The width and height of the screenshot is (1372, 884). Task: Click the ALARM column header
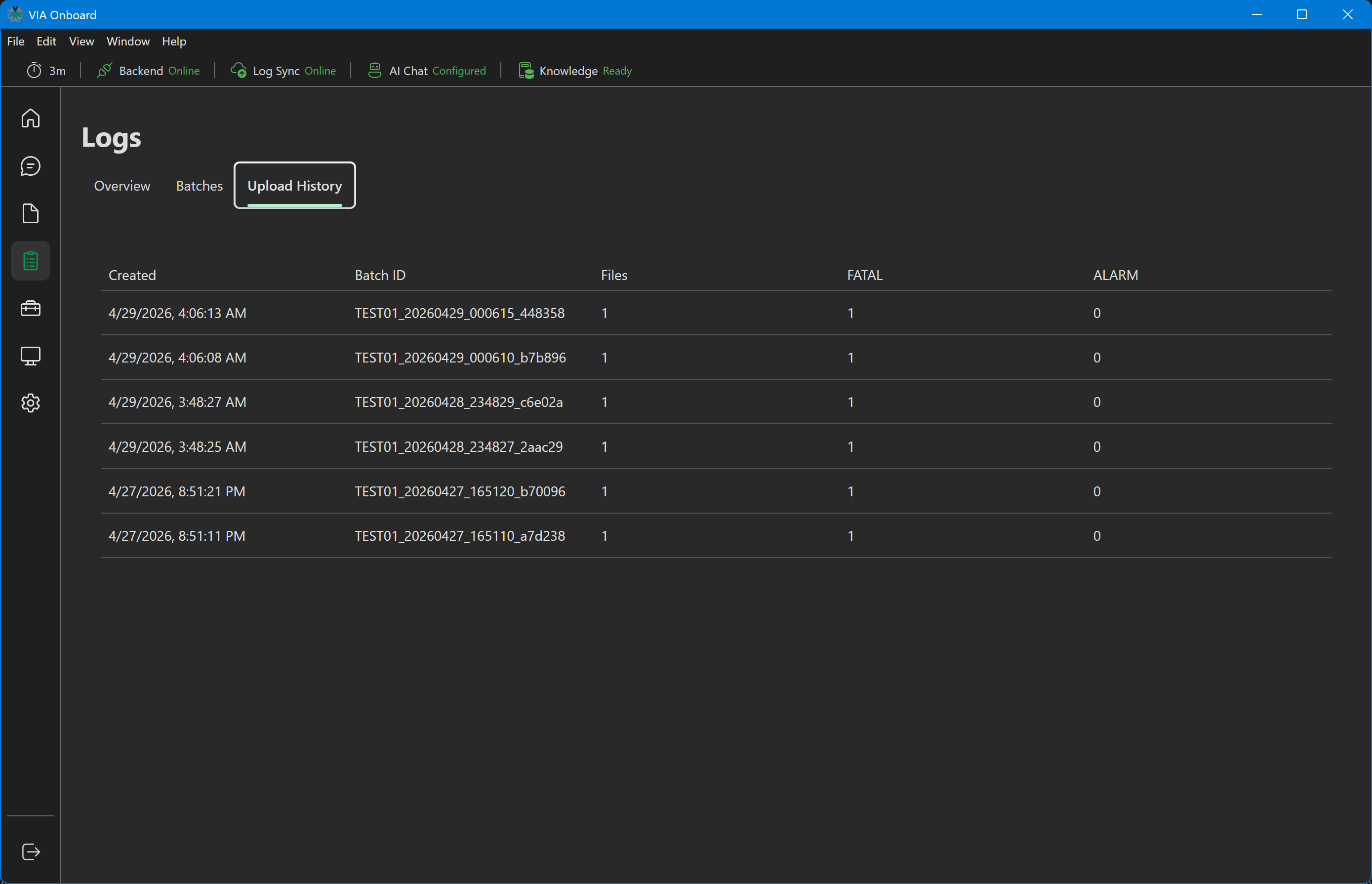(x=1115, y=275)
